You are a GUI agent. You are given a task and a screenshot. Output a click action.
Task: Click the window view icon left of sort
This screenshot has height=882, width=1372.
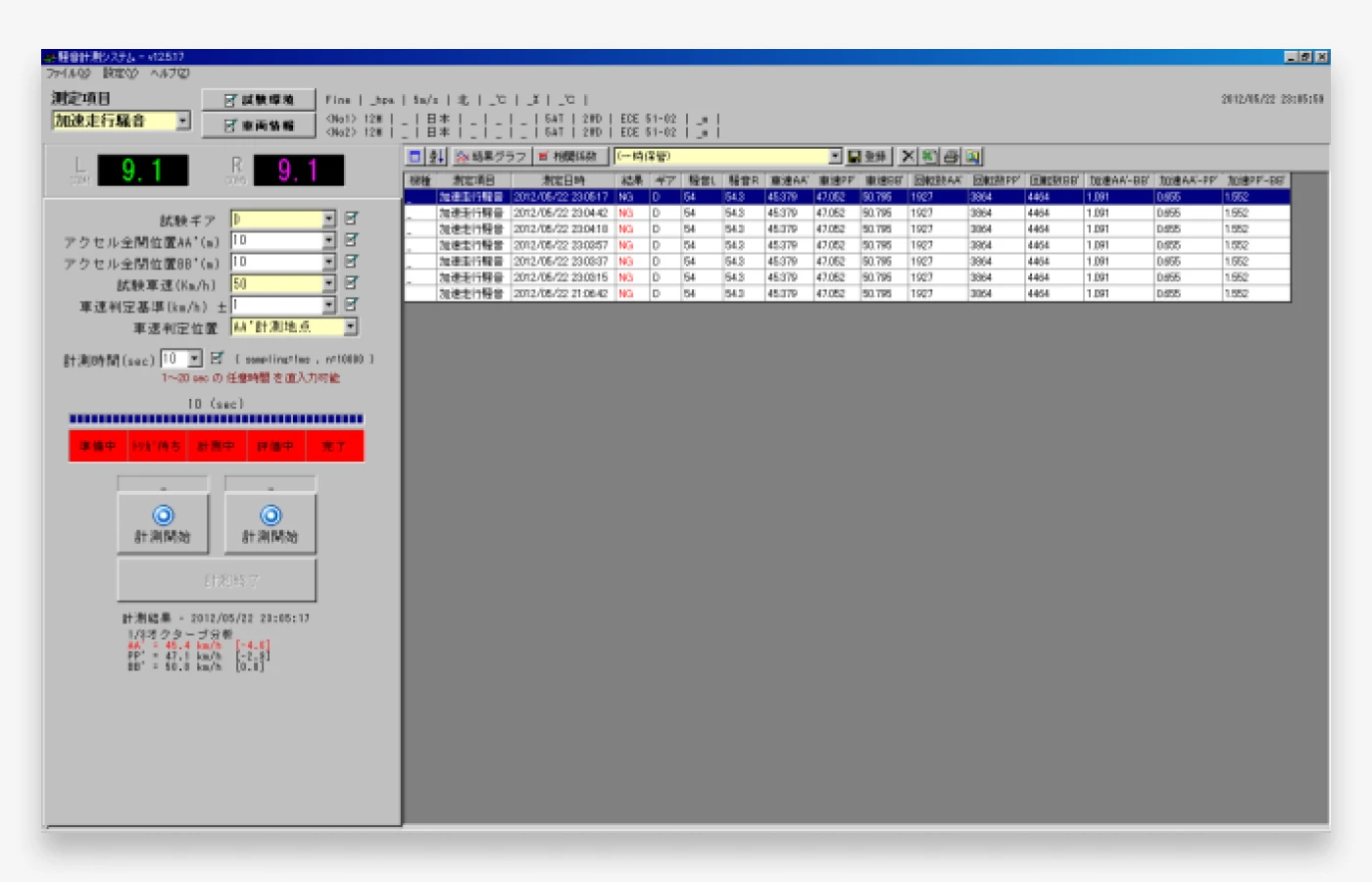(x=415, y=157)
